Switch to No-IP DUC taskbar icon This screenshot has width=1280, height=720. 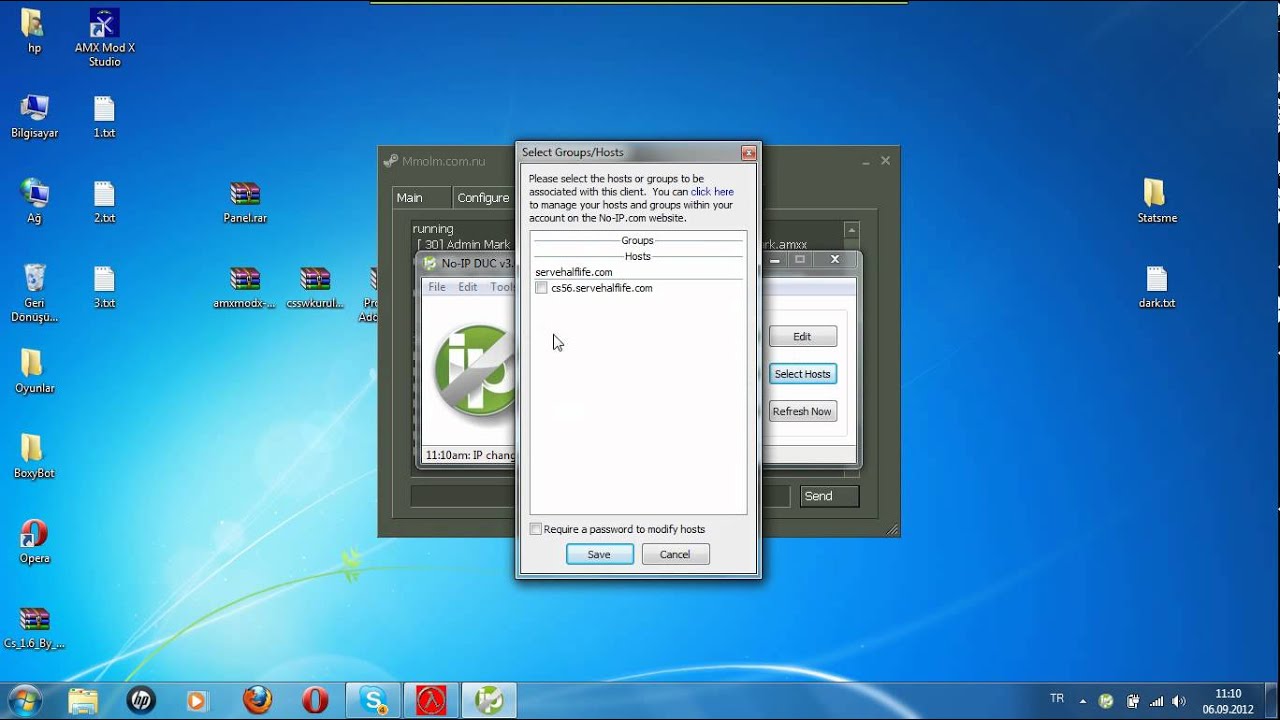tap(489, 700)
